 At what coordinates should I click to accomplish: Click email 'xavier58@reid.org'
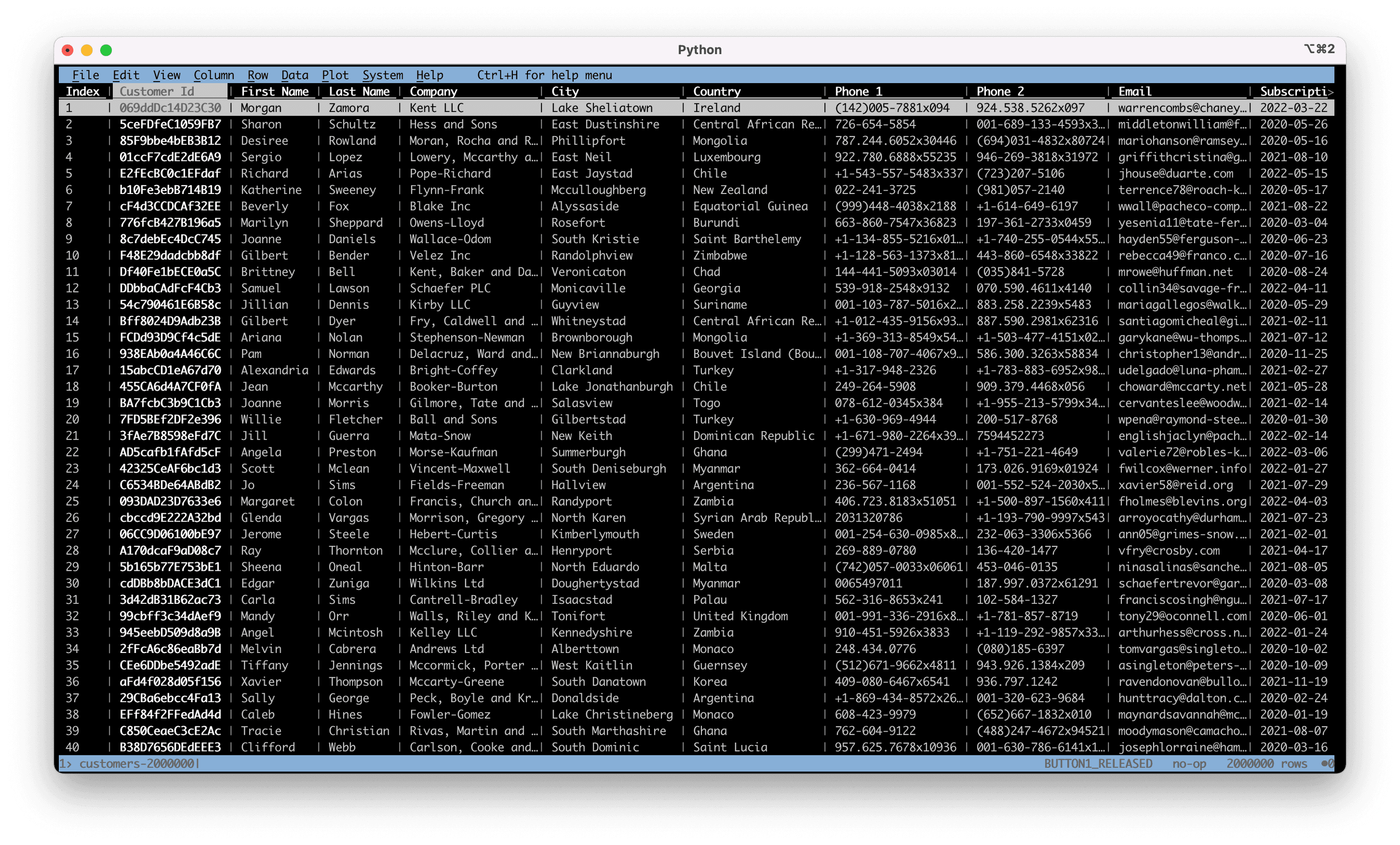coord(1175,485)
